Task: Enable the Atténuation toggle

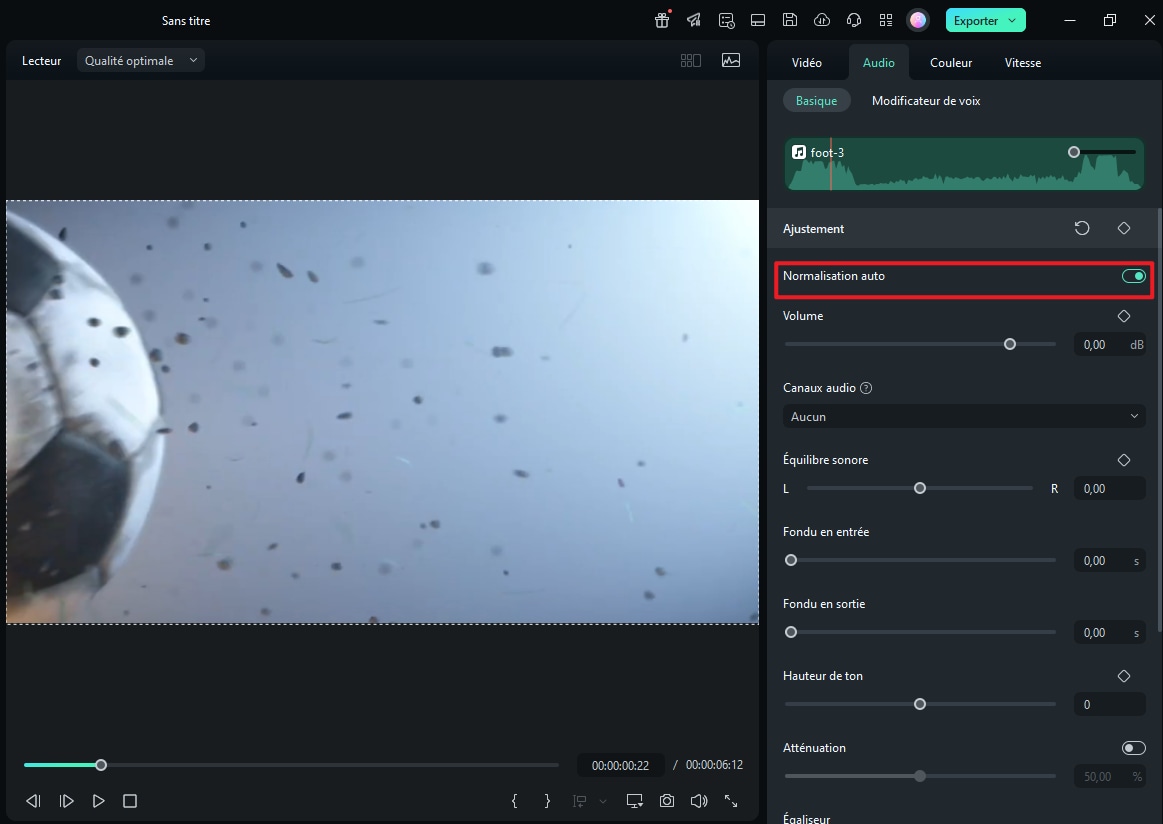Action: [1133, 748]
